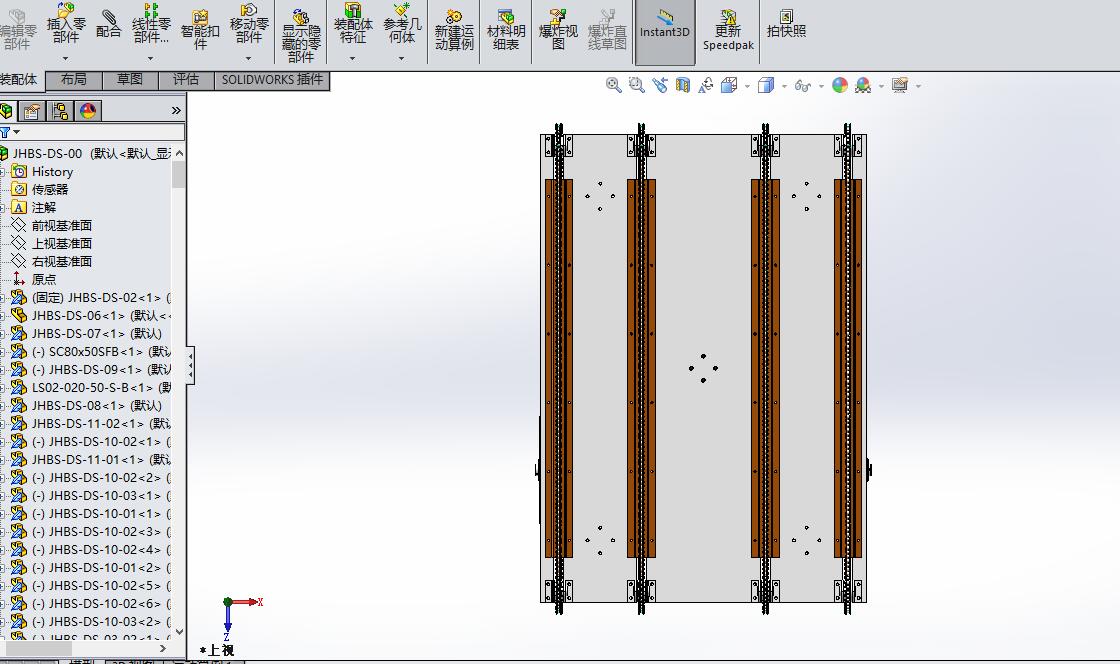Toggle Hide/Show Items glasses icon
The width and height of the screenshot is (1120, 664).
pos(803,86)
